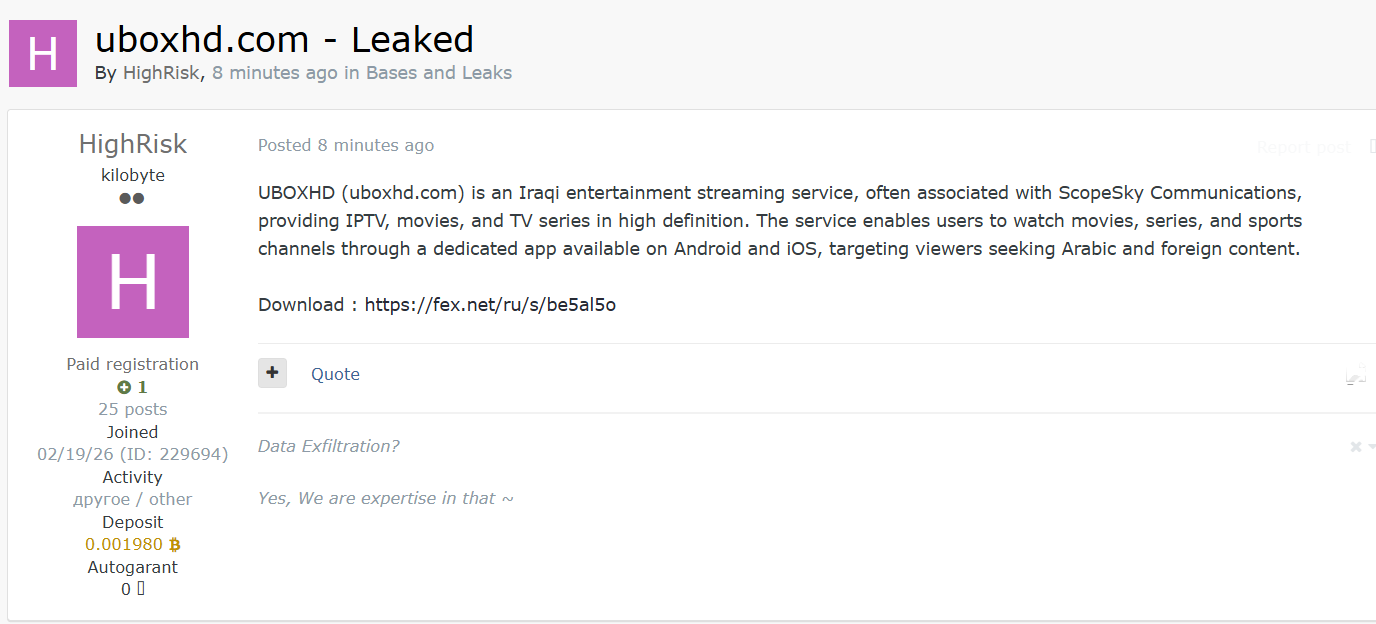1376x624 pixels.
Task: Open the Posted 8 minutes ago permalink
Action: [x=346, y=145]
